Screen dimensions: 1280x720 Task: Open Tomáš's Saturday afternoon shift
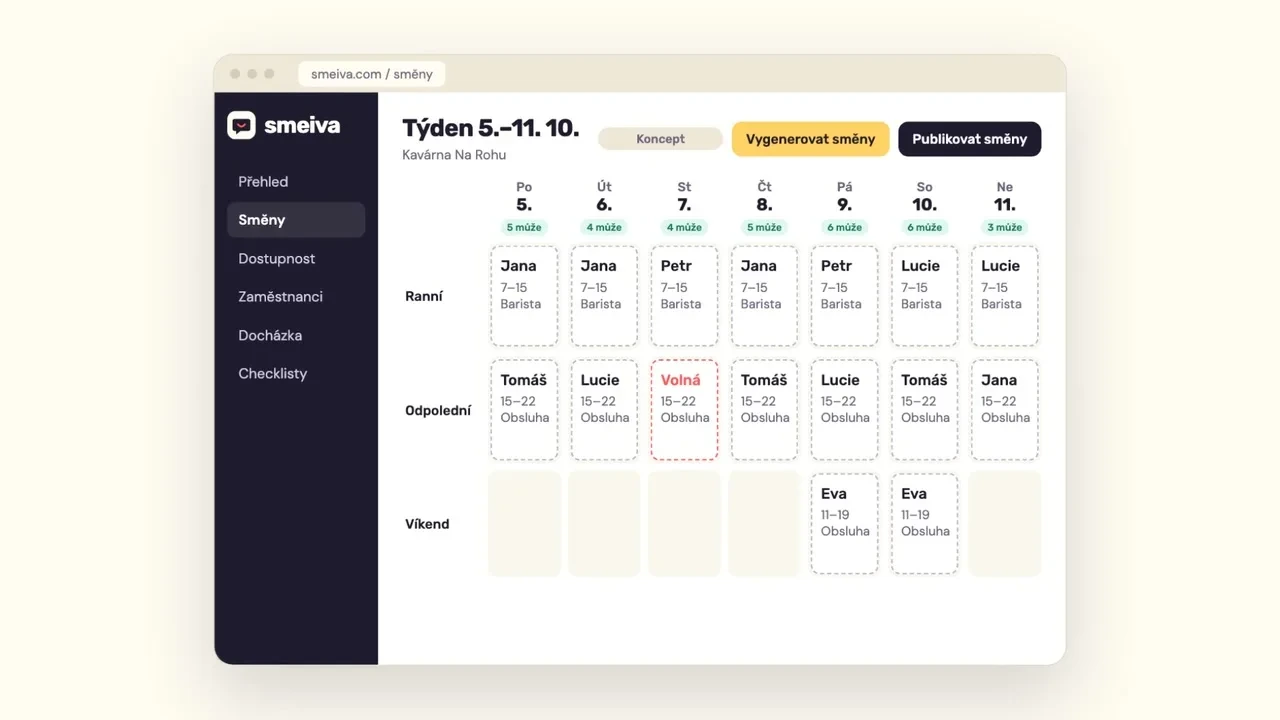[924, 410]
